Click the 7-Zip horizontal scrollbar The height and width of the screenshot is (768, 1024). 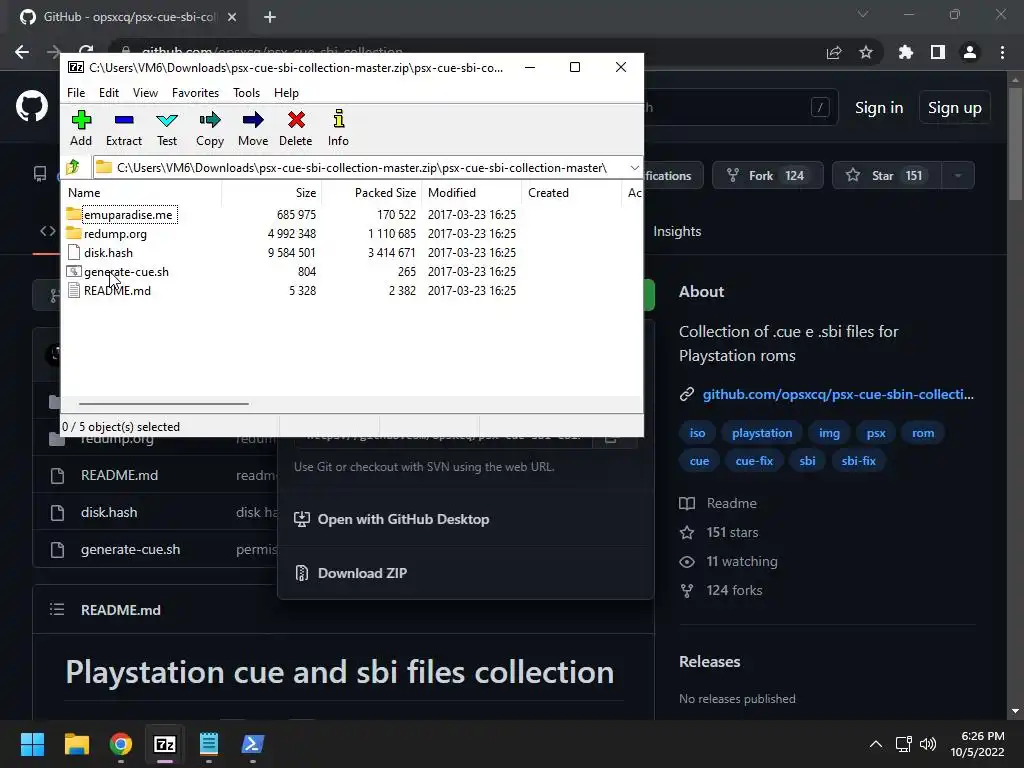pos(163,404)
